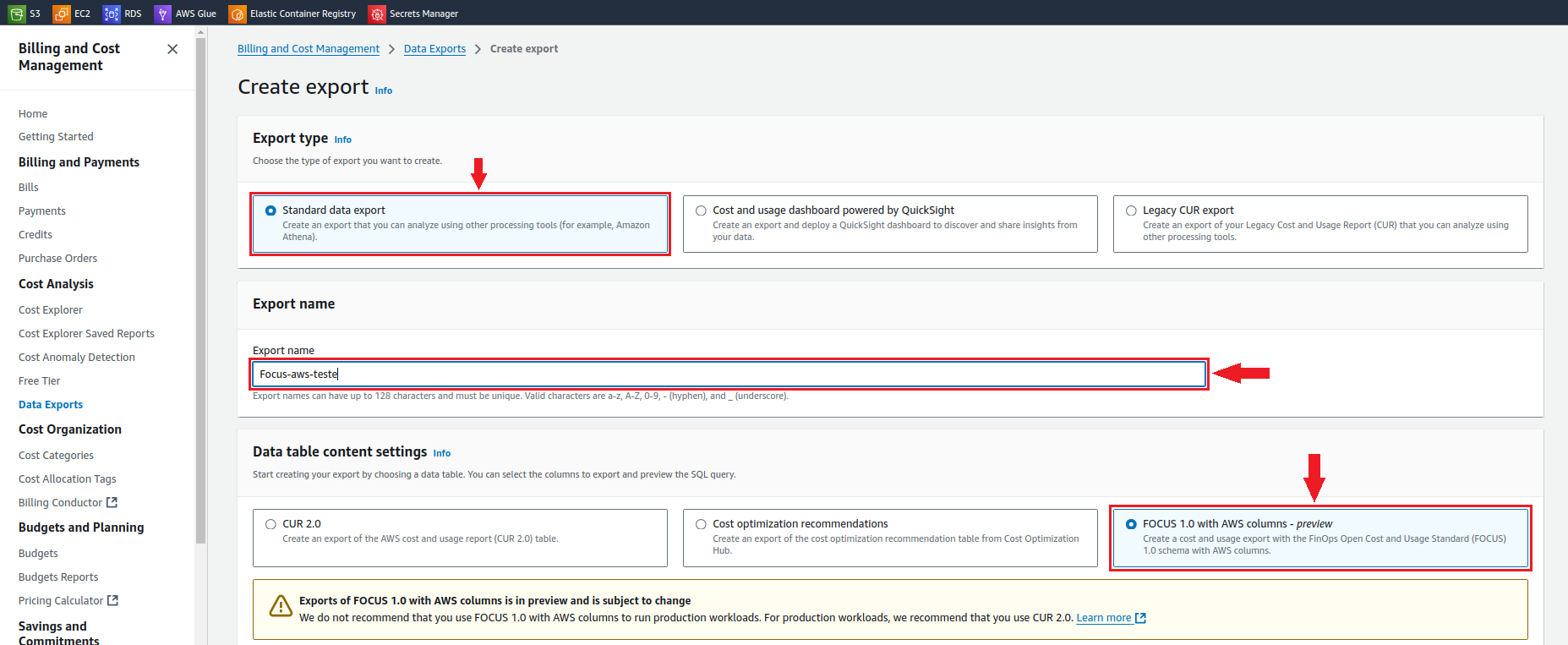Open the S3 service shortcut icon

click(17, 14)
